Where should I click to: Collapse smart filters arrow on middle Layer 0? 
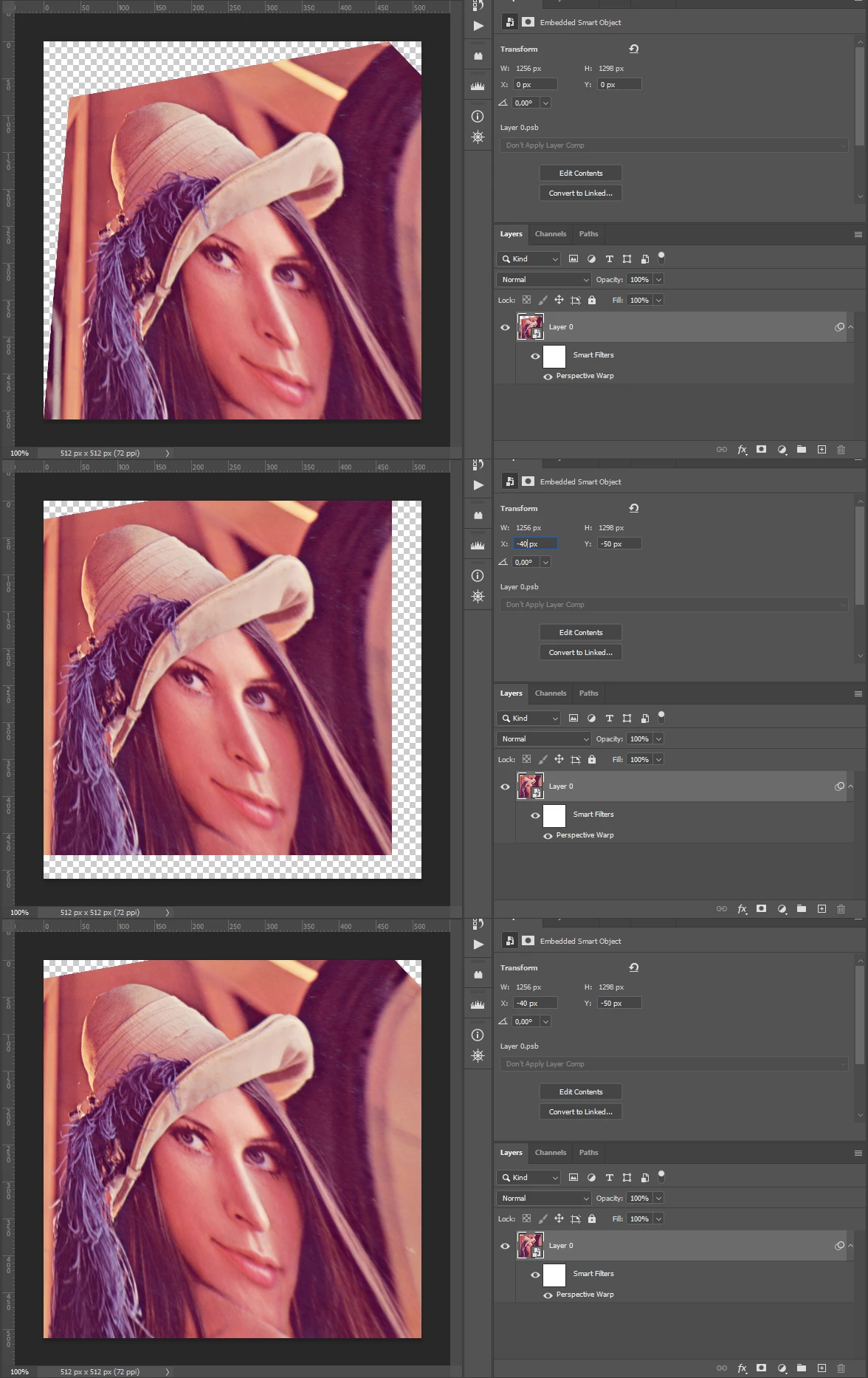click(x=851, y=786)
